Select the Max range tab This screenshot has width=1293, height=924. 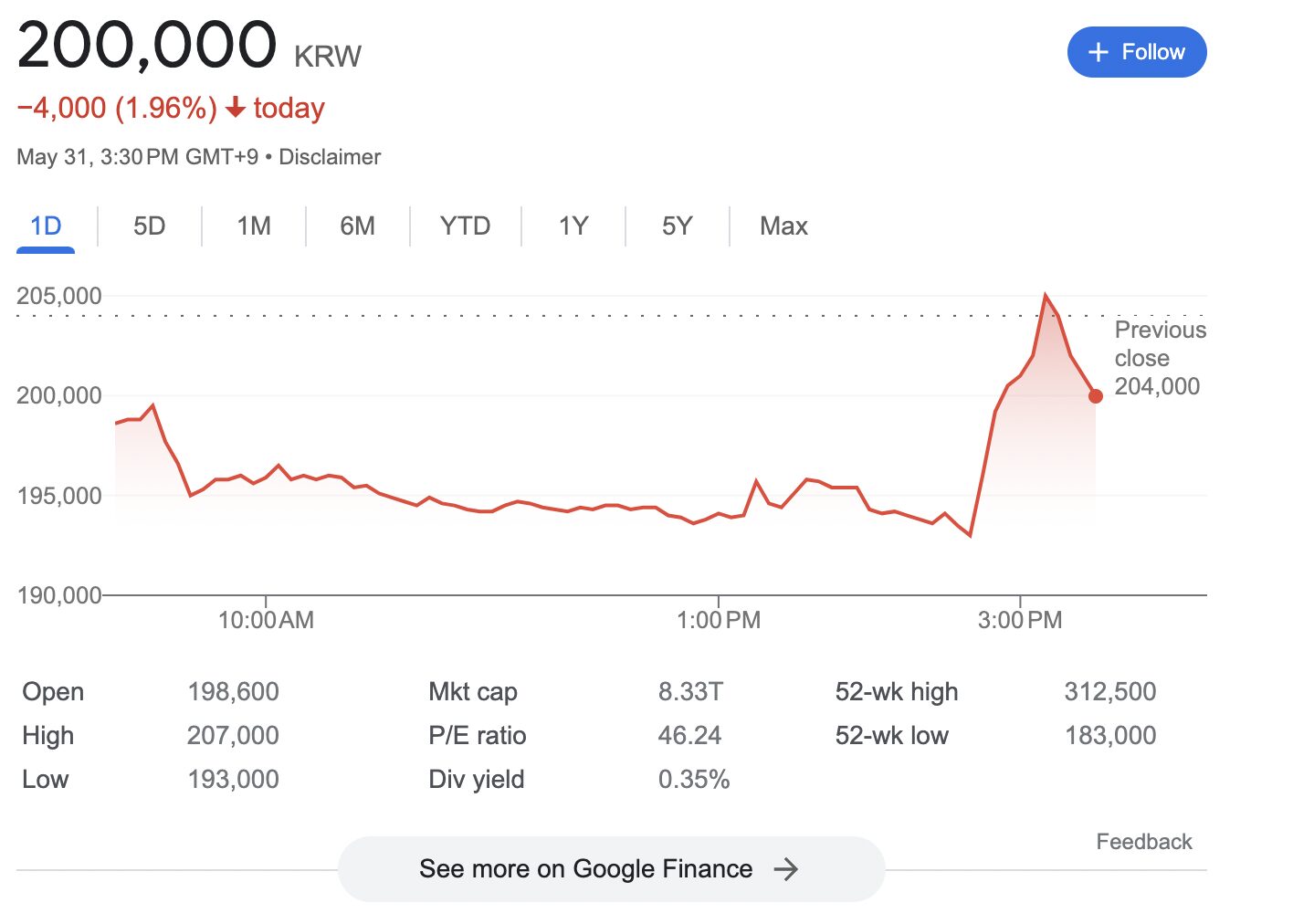coord(783,226)
